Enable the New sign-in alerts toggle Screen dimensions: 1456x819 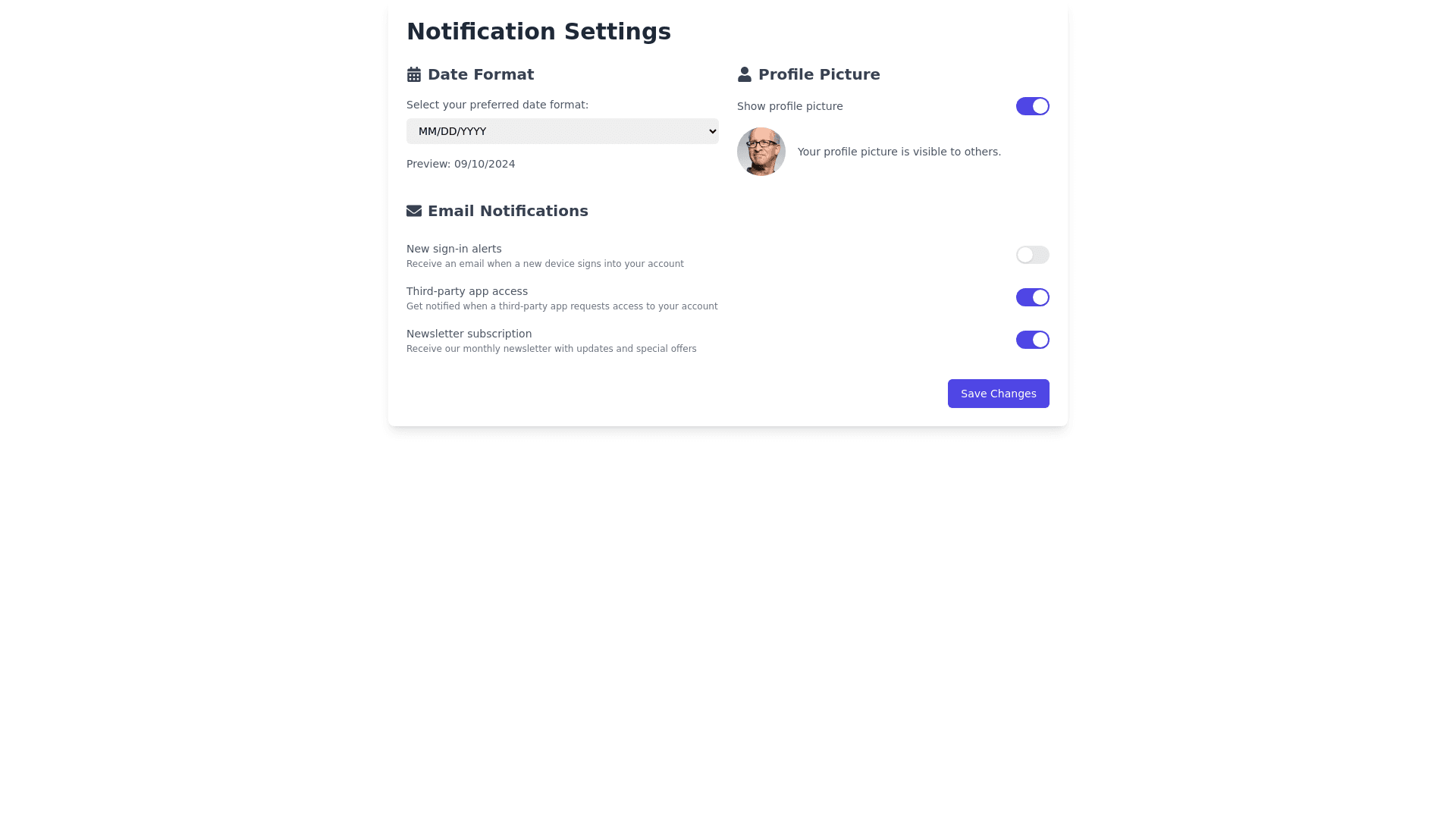click(1032, 255)
